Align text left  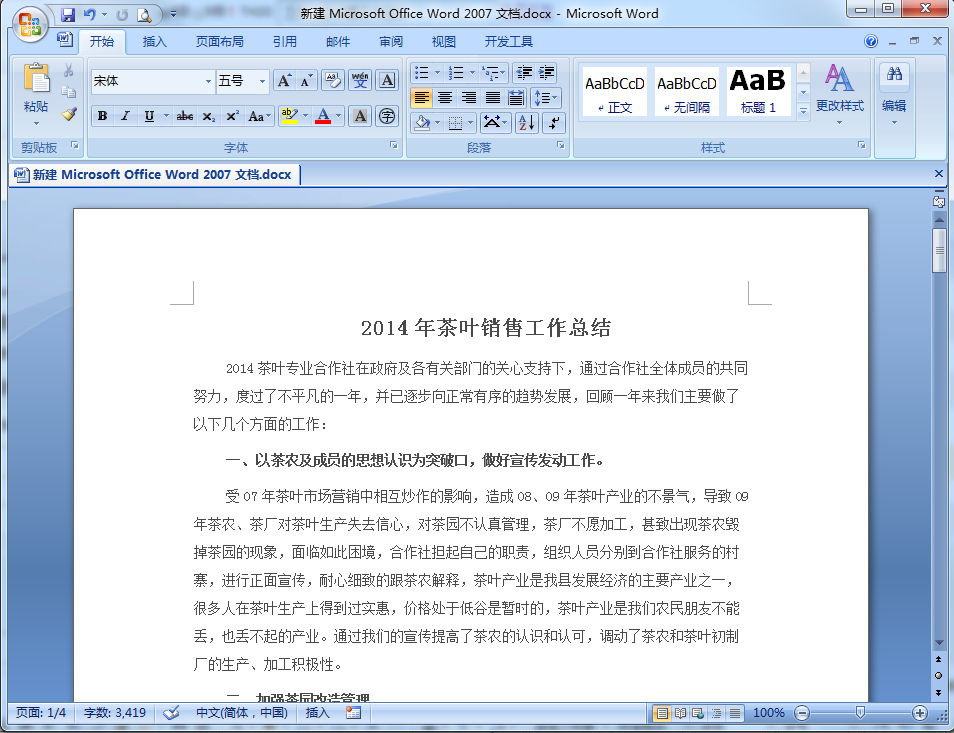coord(421,97)
